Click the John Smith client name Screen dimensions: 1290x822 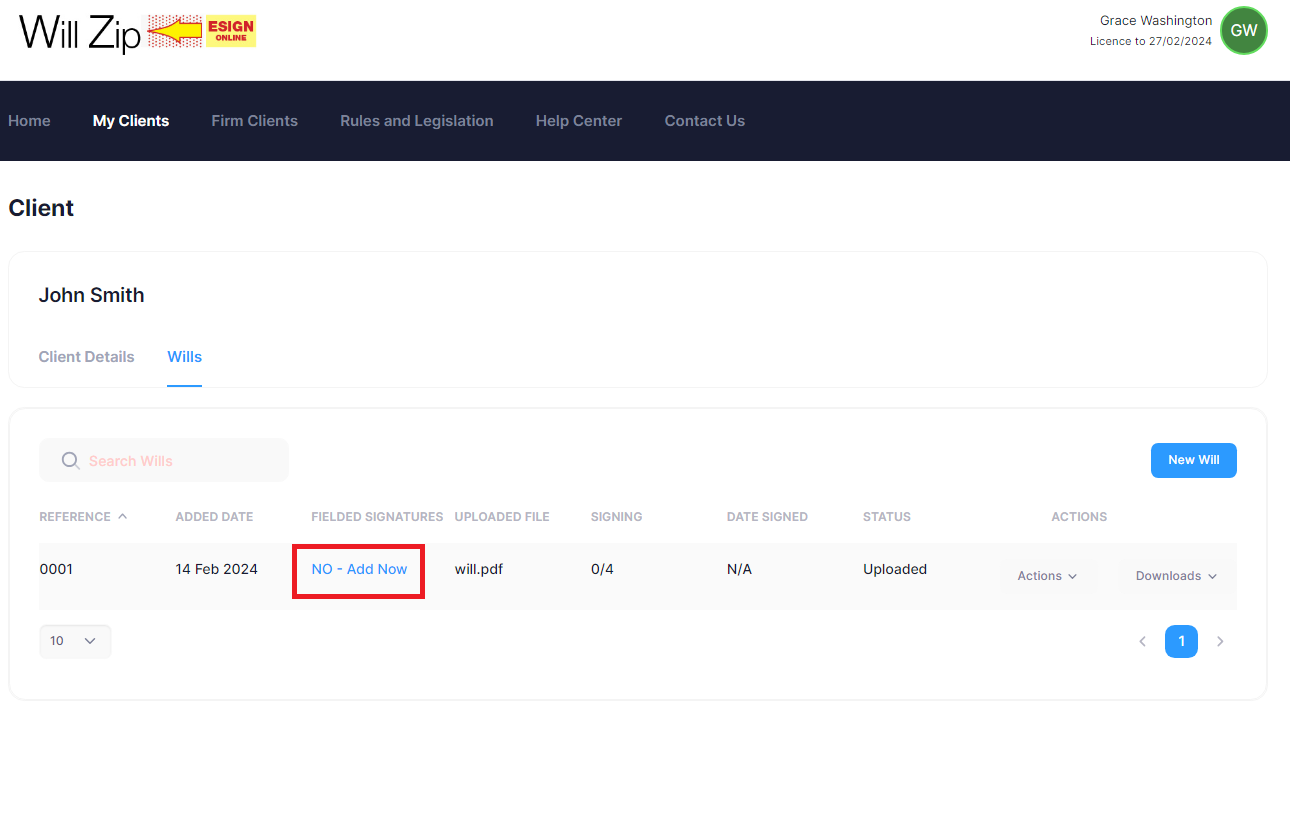91,295
